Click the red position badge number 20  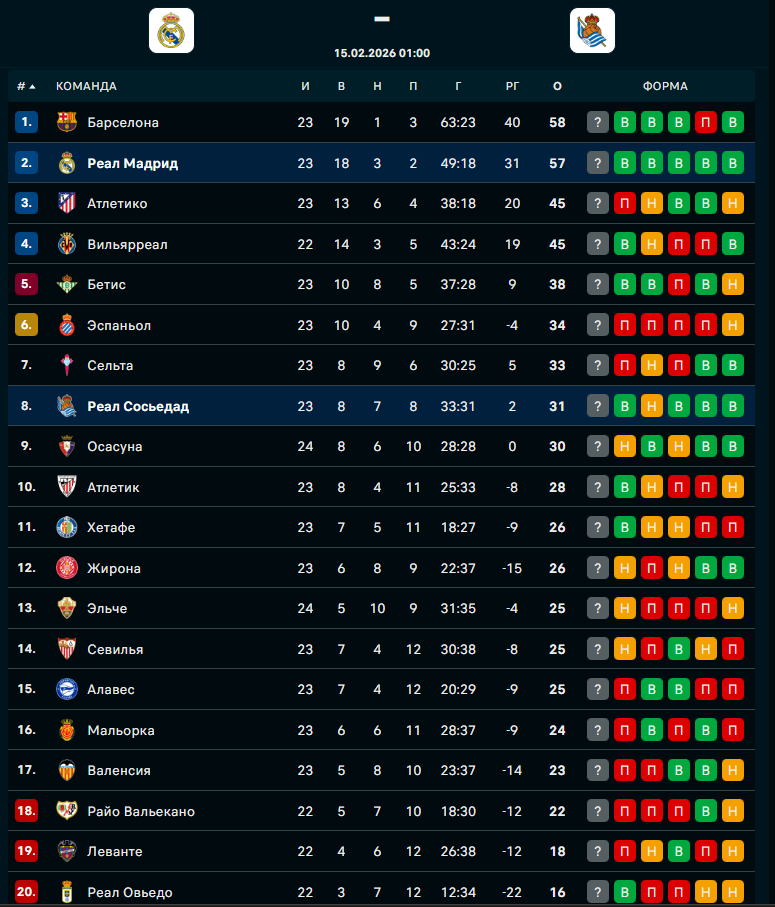tap(27, 892)
